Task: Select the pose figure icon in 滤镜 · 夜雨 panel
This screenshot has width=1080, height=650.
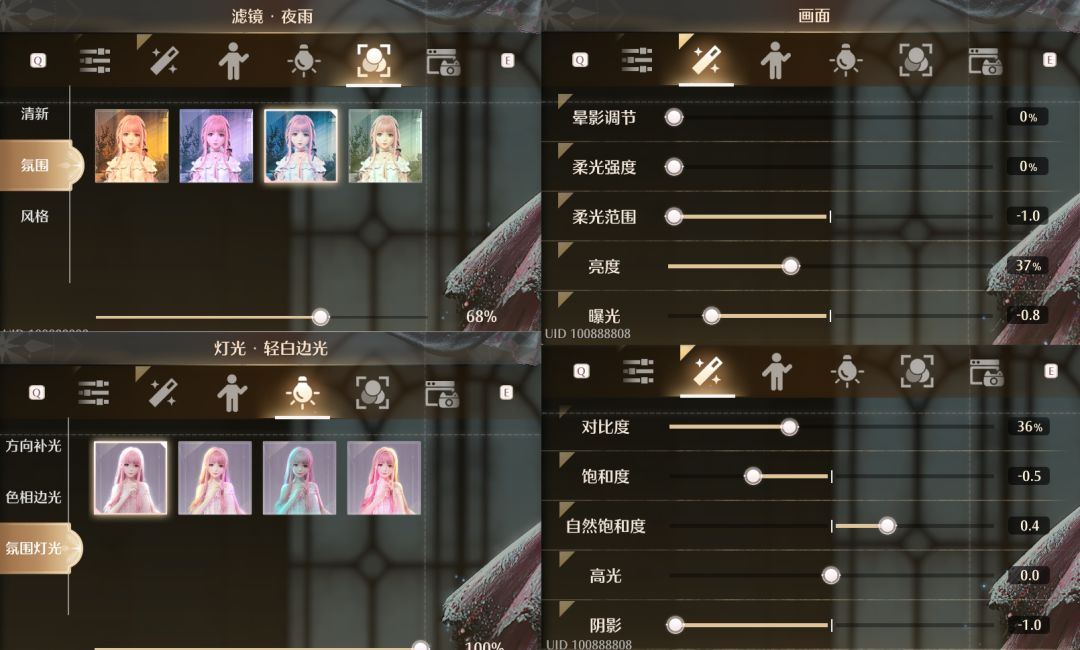Action: point(233,61)
